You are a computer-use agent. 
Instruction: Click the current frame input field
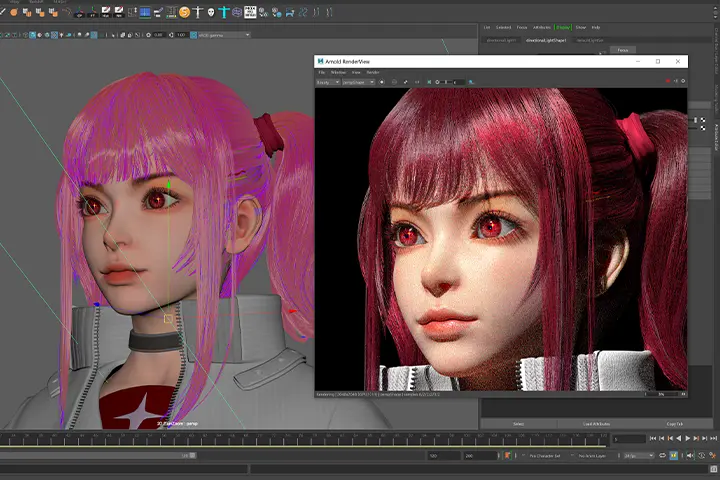coord(629,438)
